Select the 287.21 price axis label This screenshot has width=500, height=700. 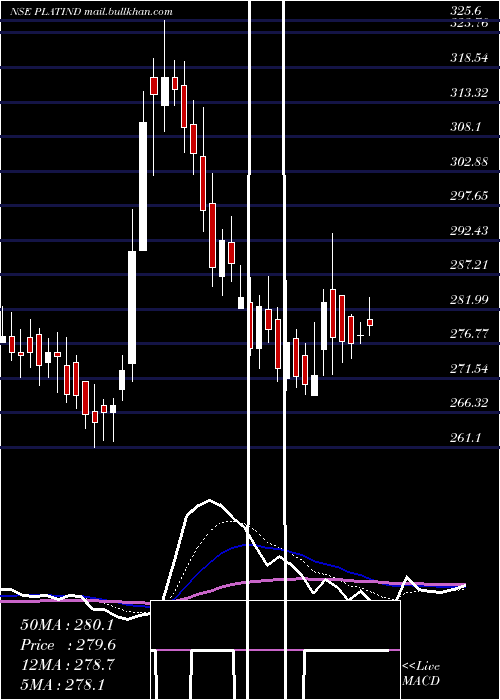click(469, 265)
